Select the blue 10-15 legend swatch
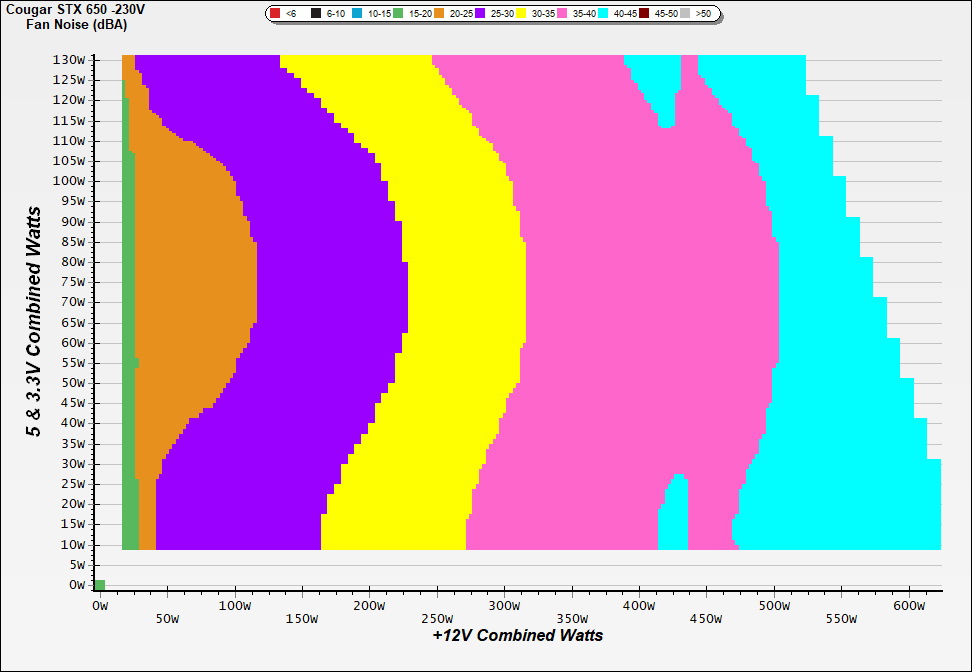972x672 pixels. click(356, 14)
